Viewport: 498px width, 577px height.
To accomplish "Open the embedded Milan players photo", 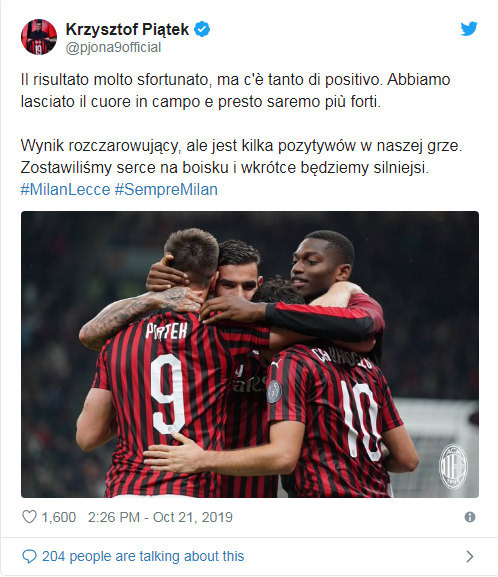I will tap(250, 354).
